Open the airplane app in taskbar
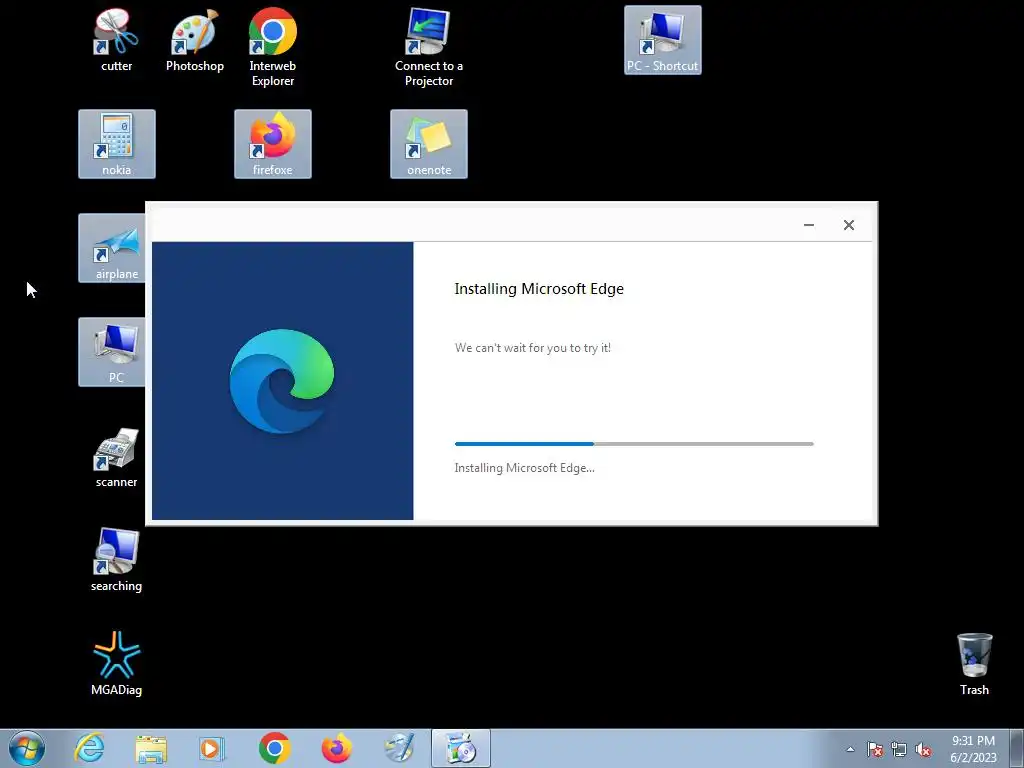The image size is (1024, 768). tap(398, 748)
